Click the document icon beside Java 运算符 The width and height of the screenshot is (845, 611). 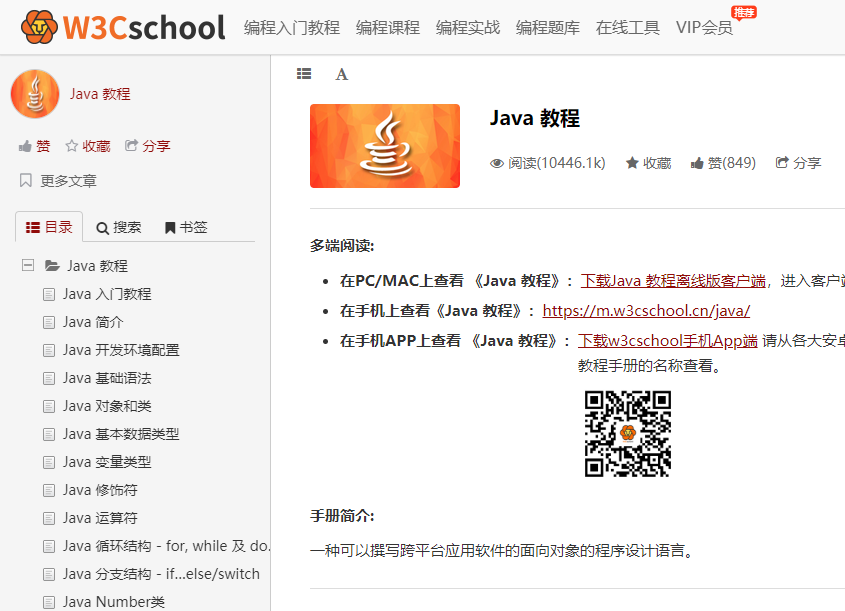point(49,519)
